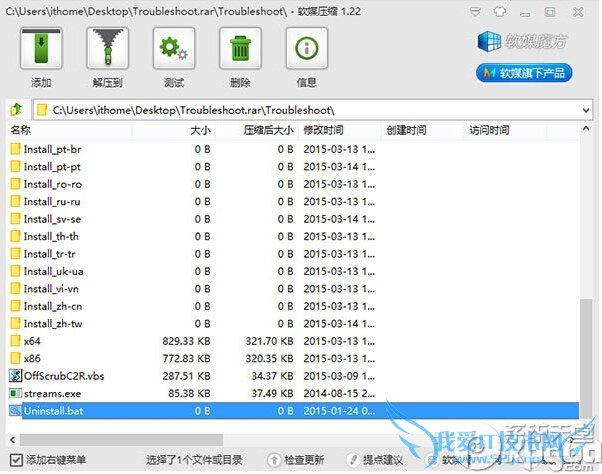Select the x64 folder icon
This screenshot has height=474, width=602.
tap(15, 341)
